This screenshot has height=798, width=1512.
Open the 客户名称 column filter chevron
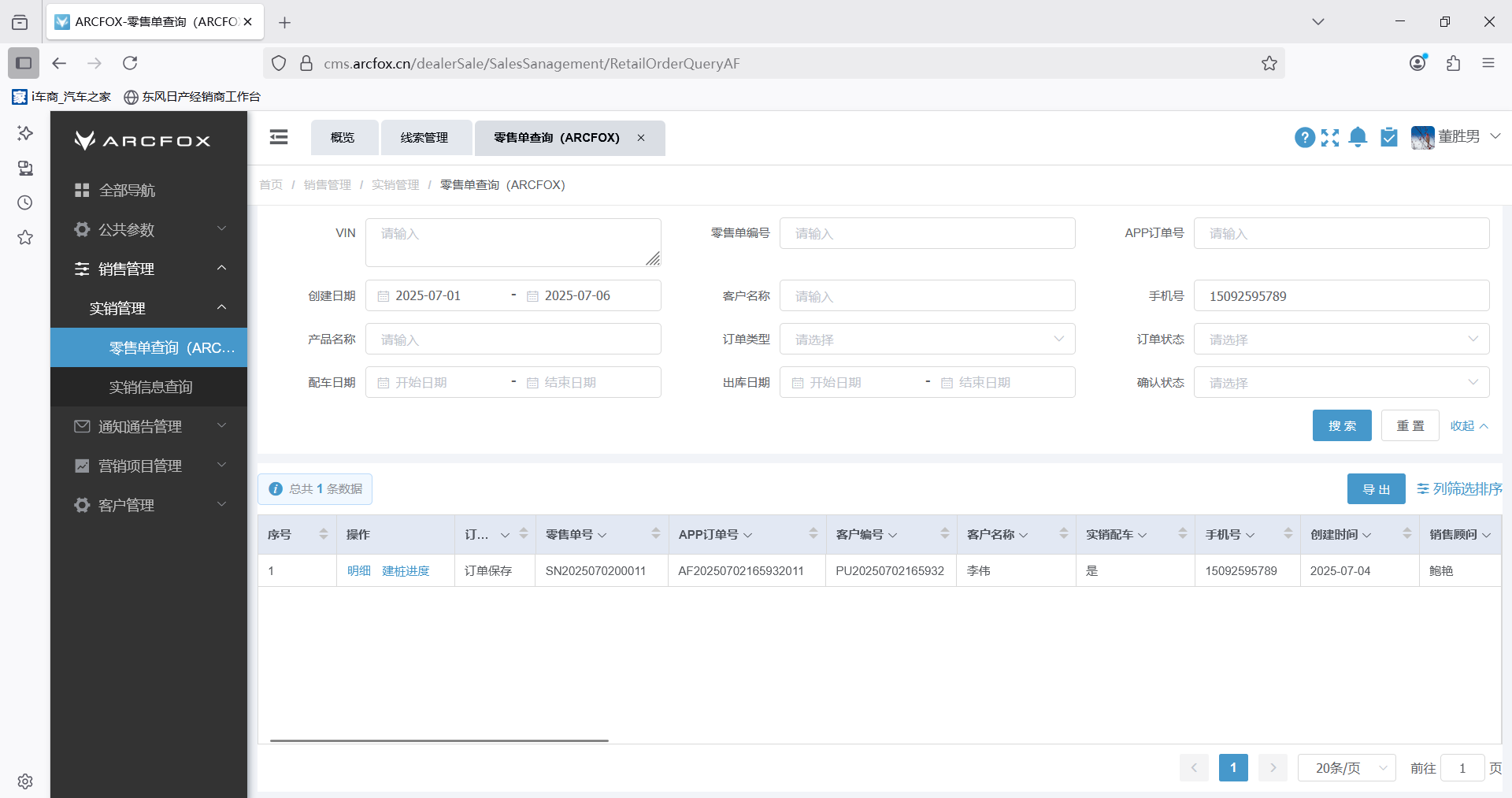(1024, 535)
